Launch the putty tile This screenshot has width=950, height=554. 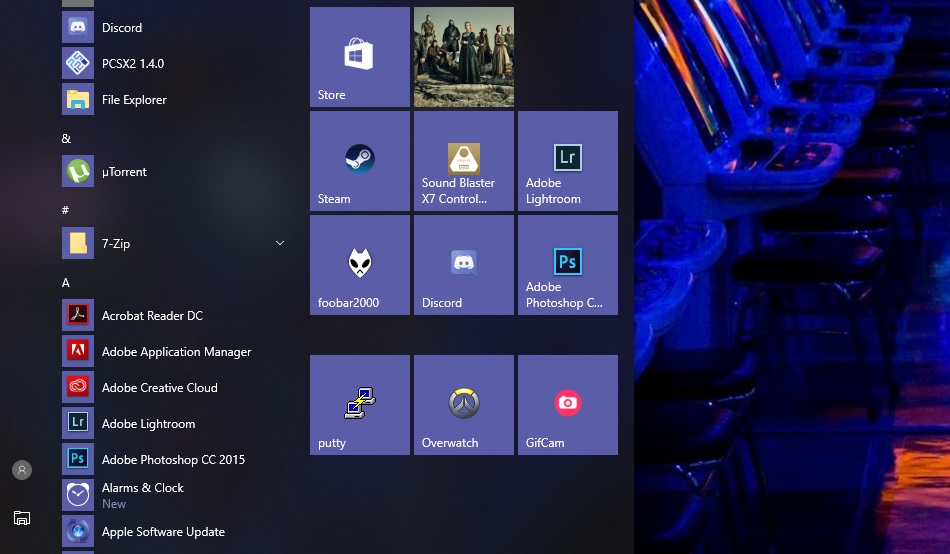pos(360,405)
